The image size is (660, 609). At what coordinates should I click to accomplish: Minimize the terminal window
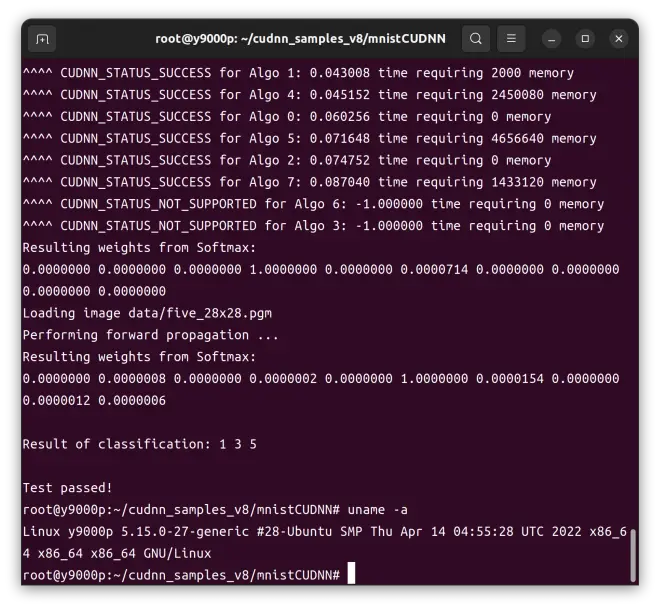pos(551,39)
